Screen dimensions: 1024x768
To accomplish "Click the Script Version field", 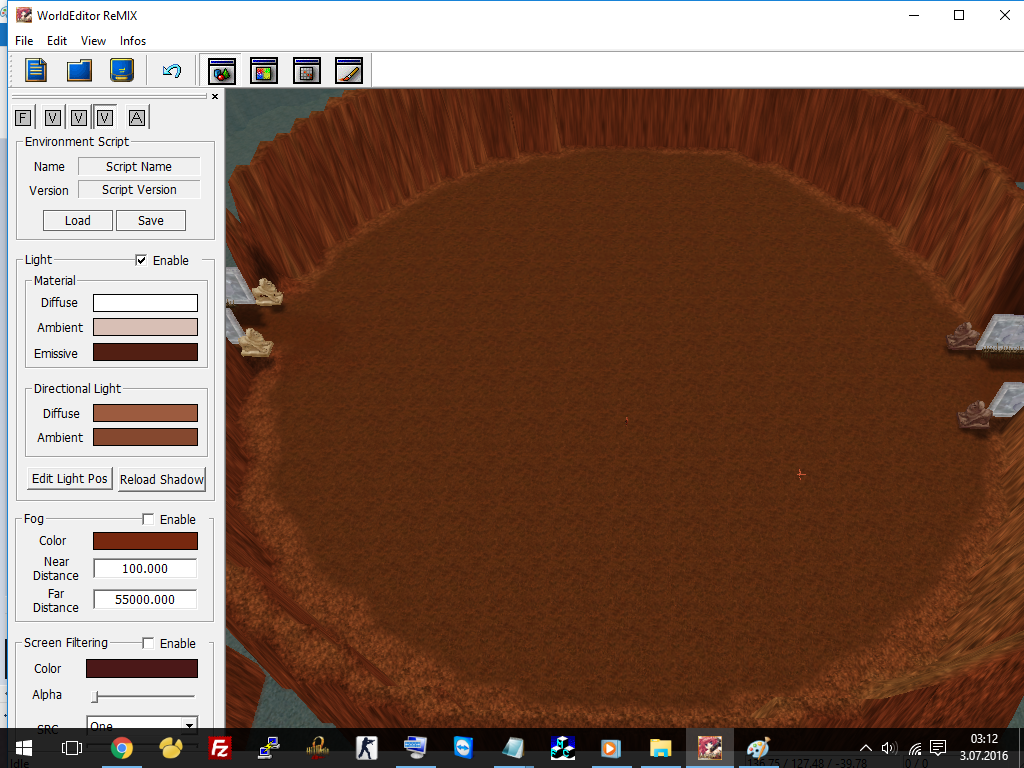I will [139, 189].
